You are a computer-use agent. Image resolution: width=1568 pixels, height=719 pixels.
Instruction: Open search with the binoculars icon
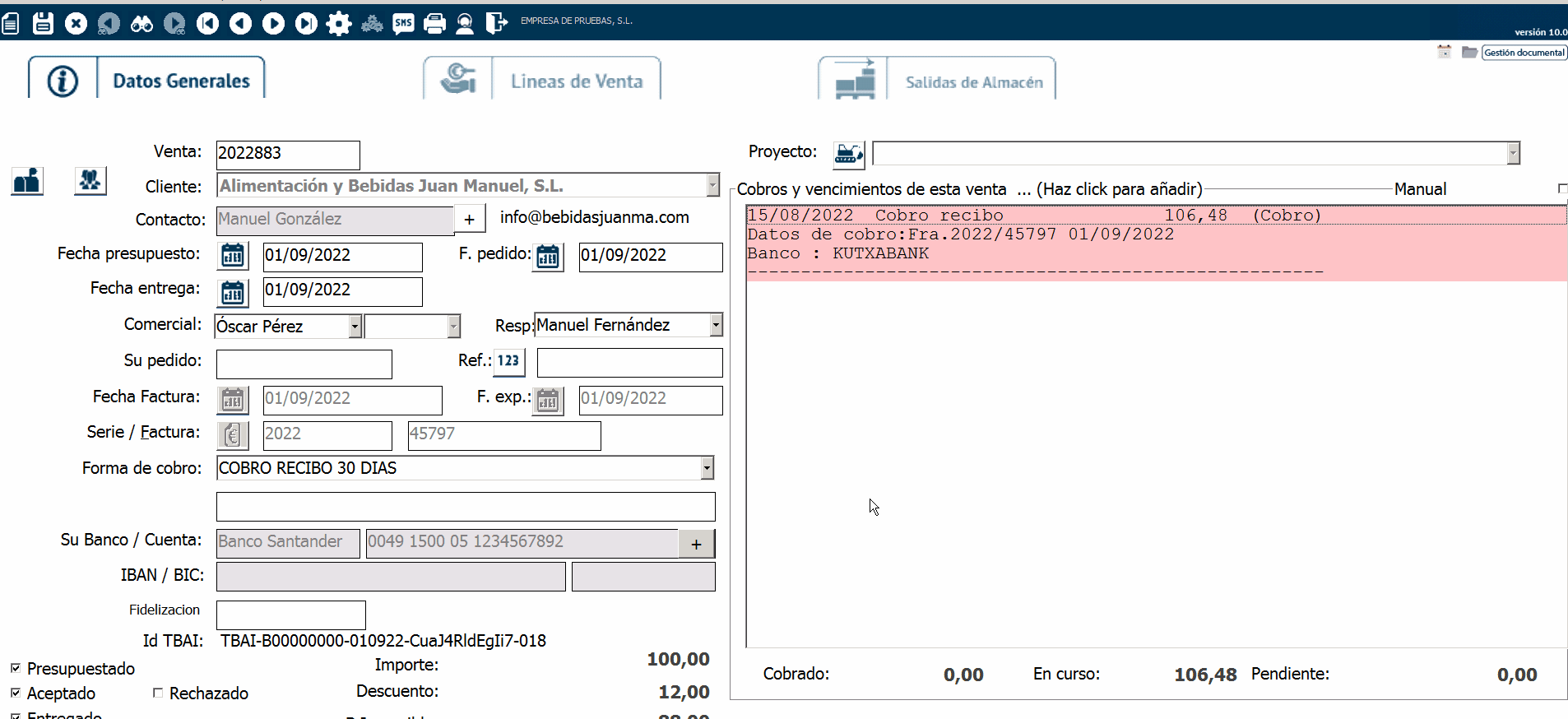[141, 23]
